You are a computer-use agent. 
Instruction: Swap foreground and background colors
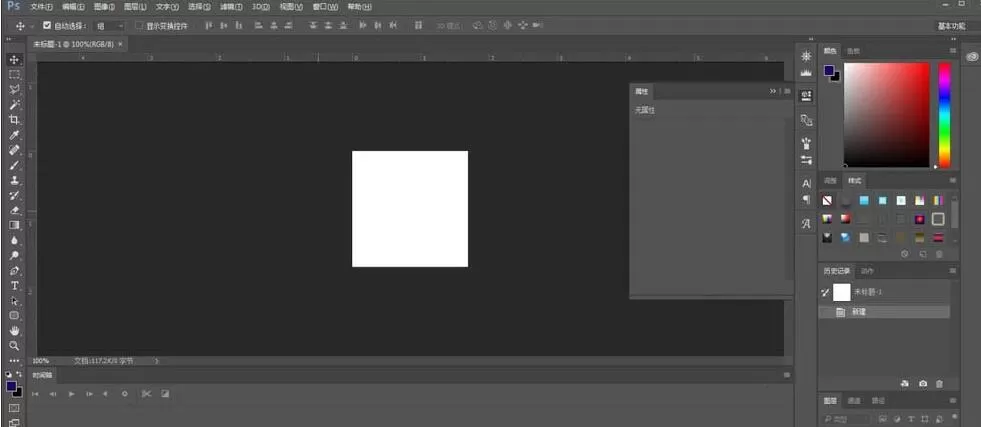coord(19,374)
